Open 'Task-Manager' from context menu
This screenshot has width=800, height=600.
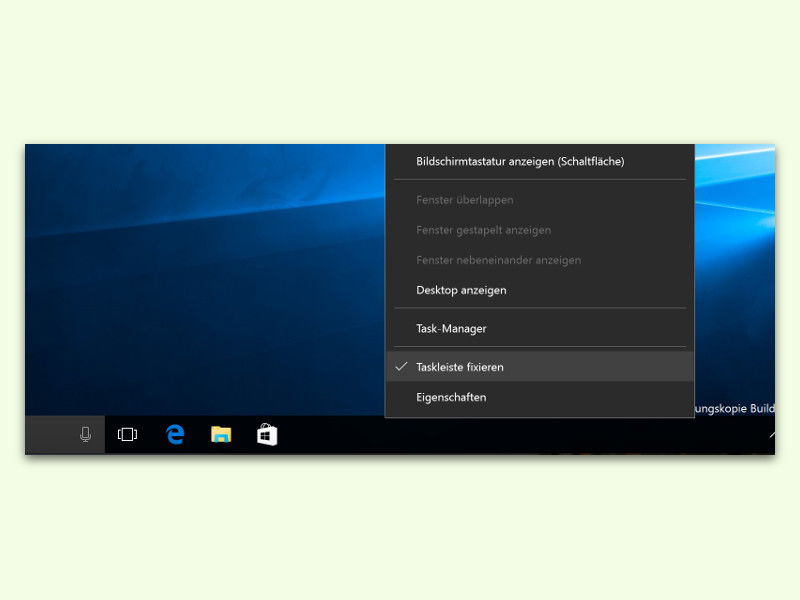(x=540, y=329)
